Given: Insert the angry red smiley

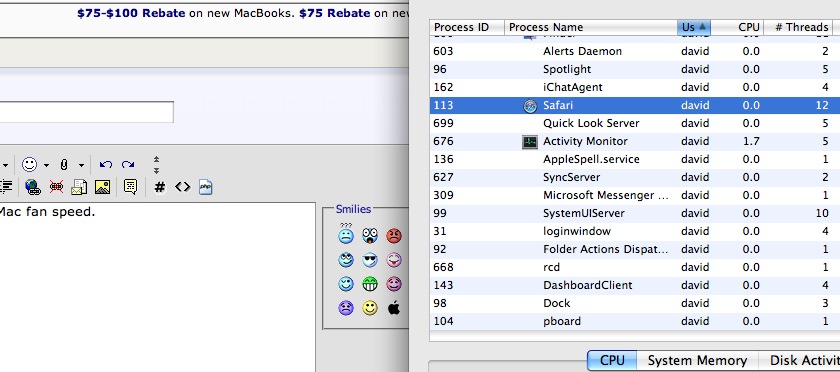Looking at the screenshot, I should tap(394, 235).
